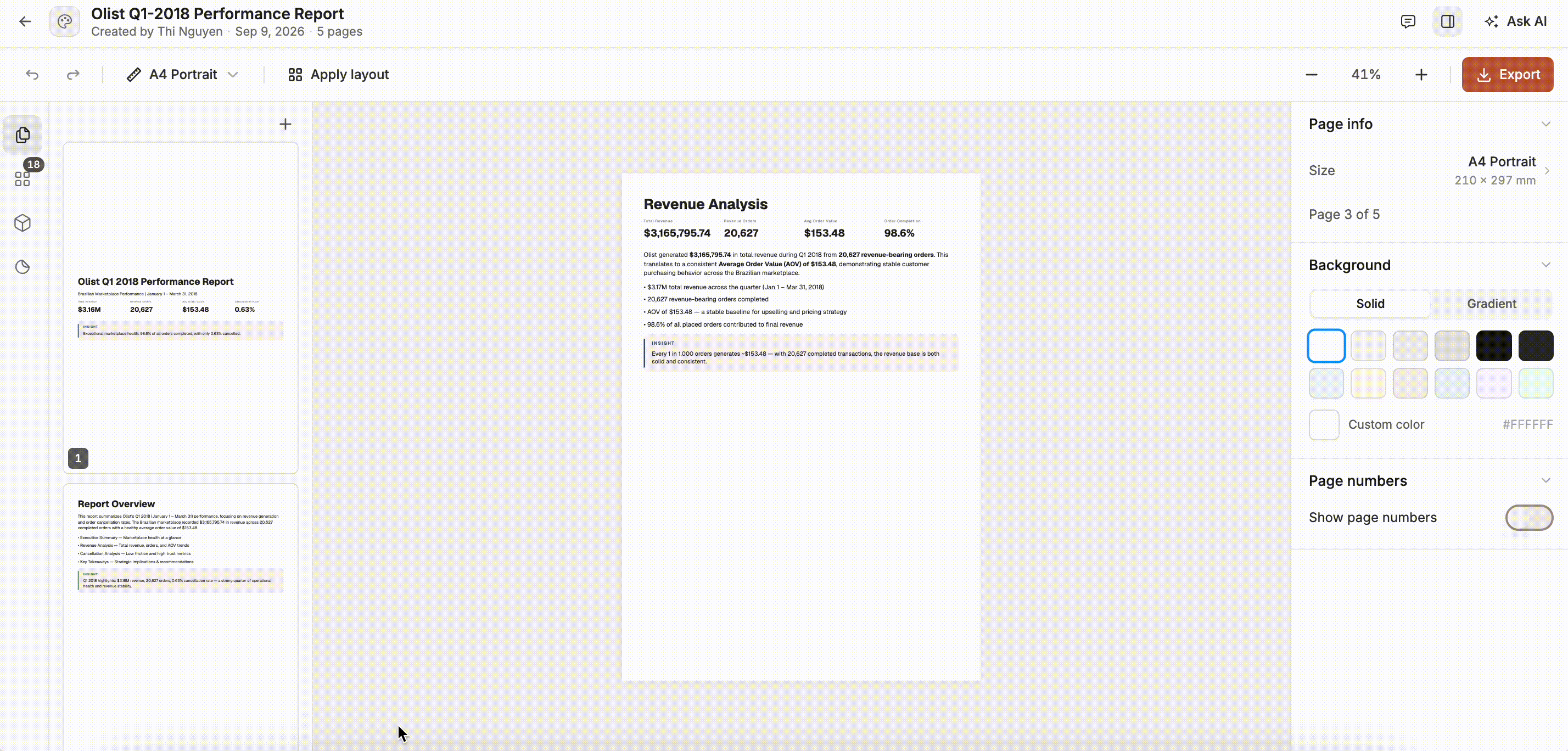The height and width of the screenshot is (751, 1568).
Task: Select the Report Overview page thumbnail
Action: point(181,617)
